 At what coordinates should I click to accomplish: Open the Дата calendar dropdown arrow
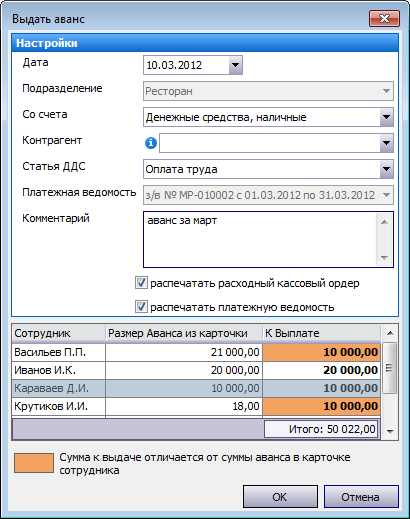click(x=235, y=65)
